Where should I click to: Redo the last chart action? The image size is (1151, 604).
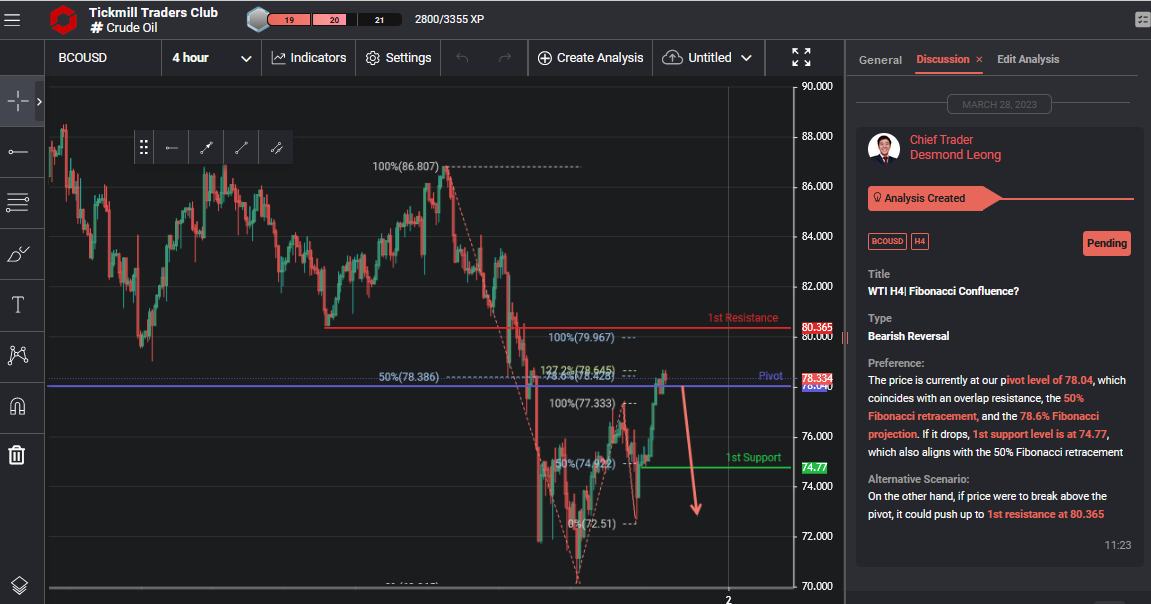[x=504, y=58]
